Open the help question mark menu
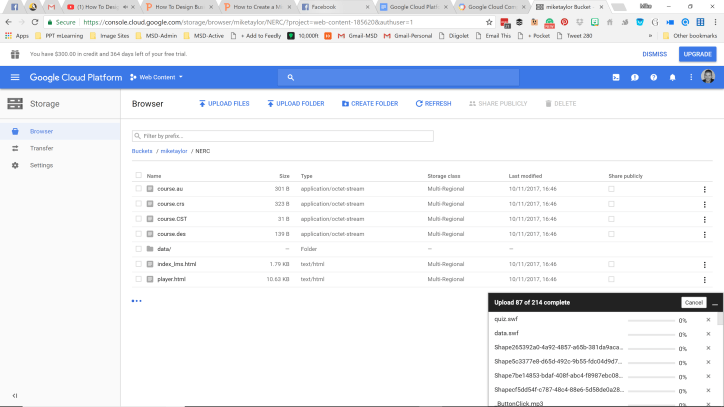The width and height of the screenshot is (724, 407). coord(654,77)
